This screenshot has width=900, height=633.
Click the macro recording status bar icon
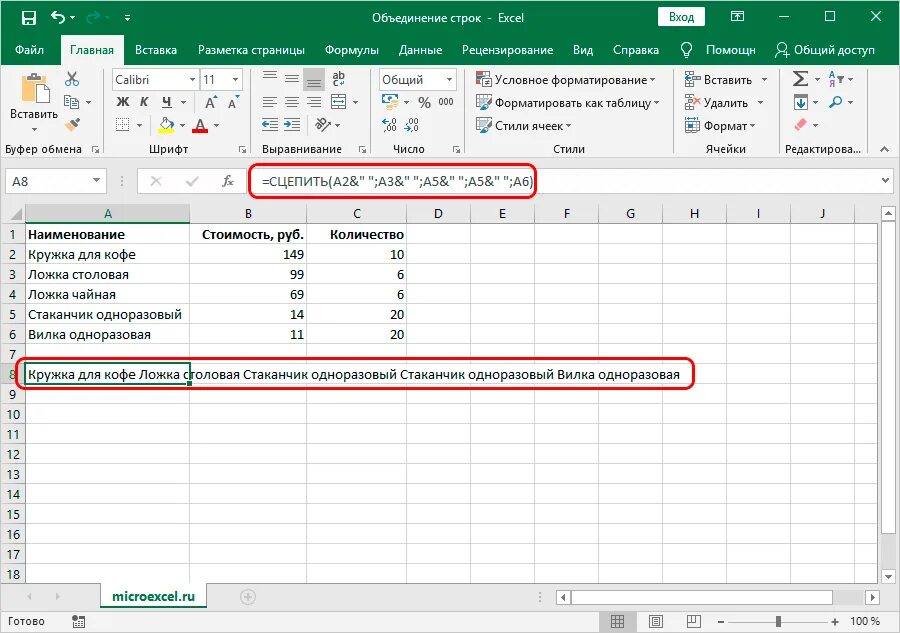[x=79, y=621]
